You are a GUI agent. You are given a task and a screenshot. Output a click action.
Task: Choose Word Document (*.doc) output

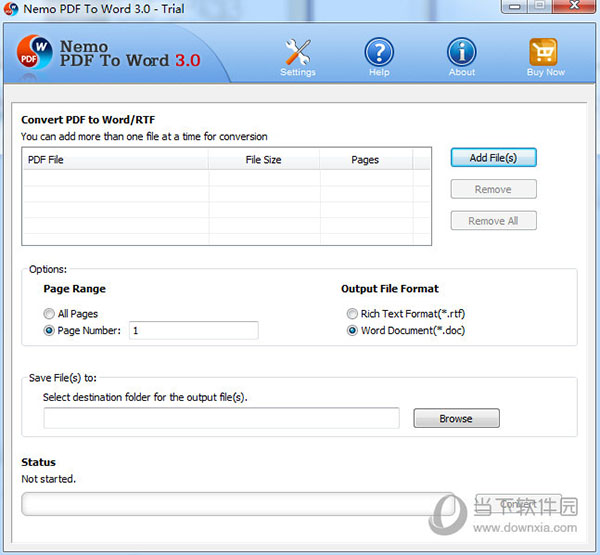pyautogui.click(x=352, y=330)
